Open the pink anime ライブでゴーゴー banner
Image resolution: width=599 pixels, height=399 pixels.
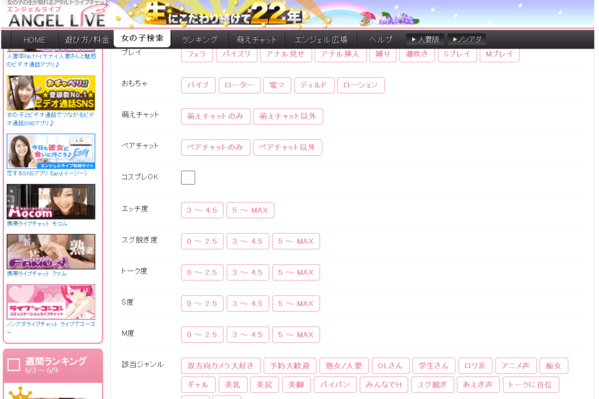pos(51,302)
